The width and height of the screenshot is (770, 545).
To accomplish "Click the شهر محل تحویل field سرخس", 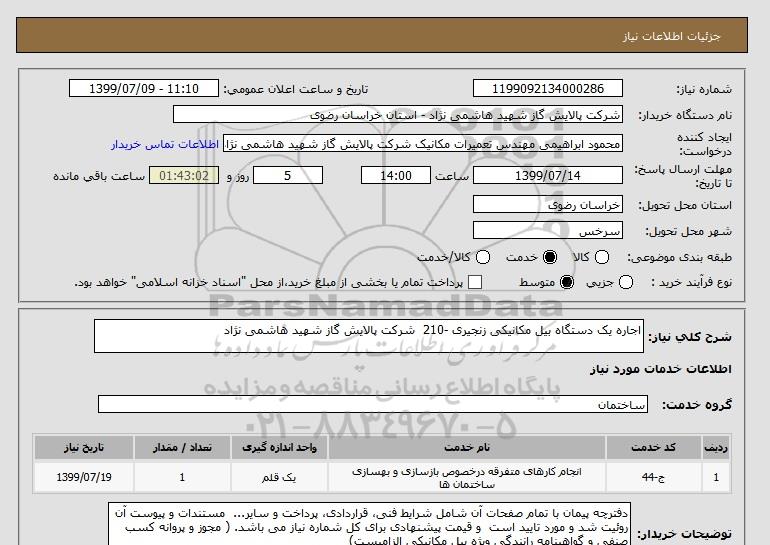I will [x=548, y=230].
